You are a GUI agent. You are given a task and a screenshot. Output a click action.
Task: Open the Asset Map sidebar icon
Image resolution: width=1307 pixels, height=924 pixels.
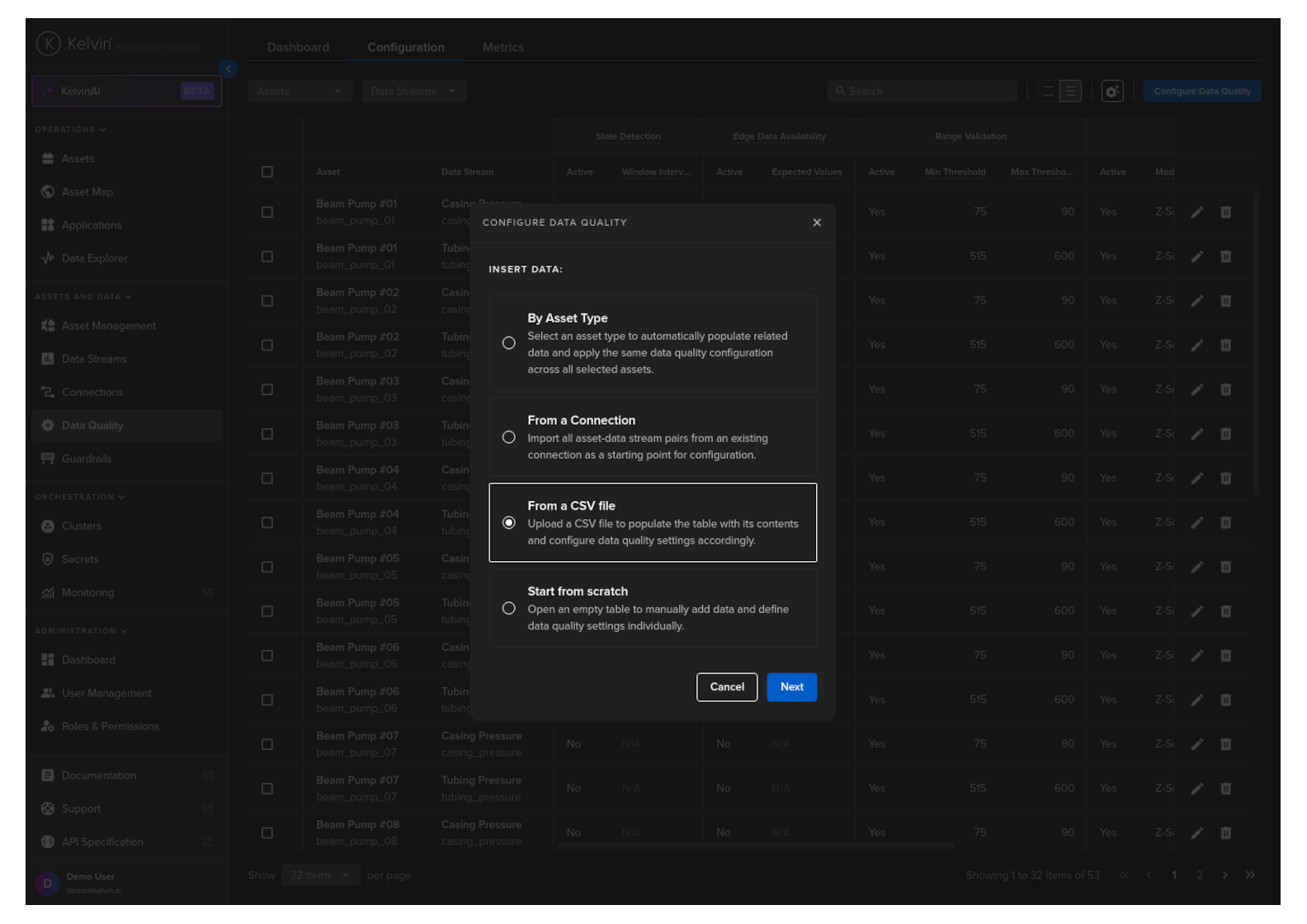(x=48, y=192)
